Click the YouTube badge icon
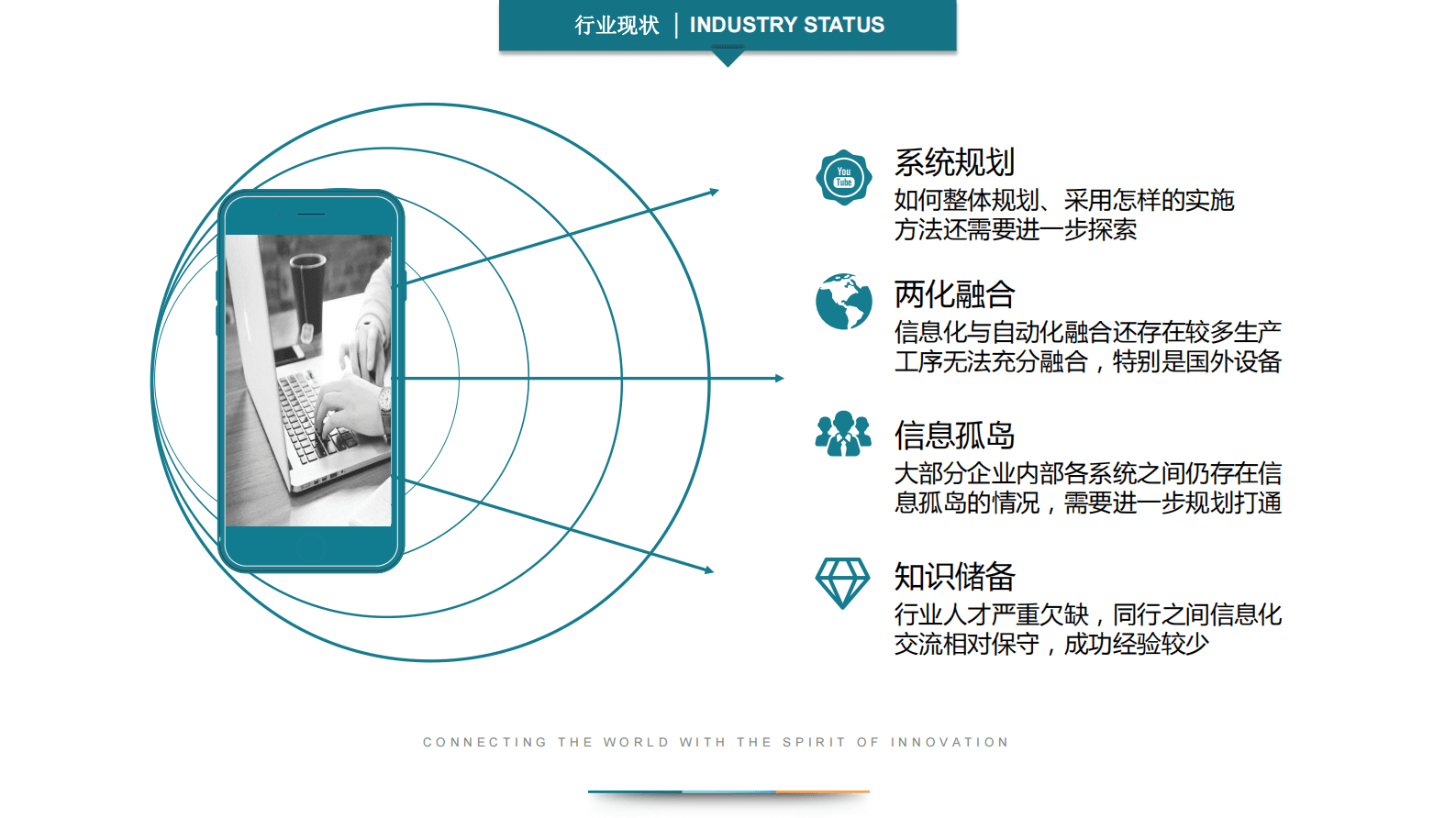The image size is (1456, 818). (x=843, y=177)
